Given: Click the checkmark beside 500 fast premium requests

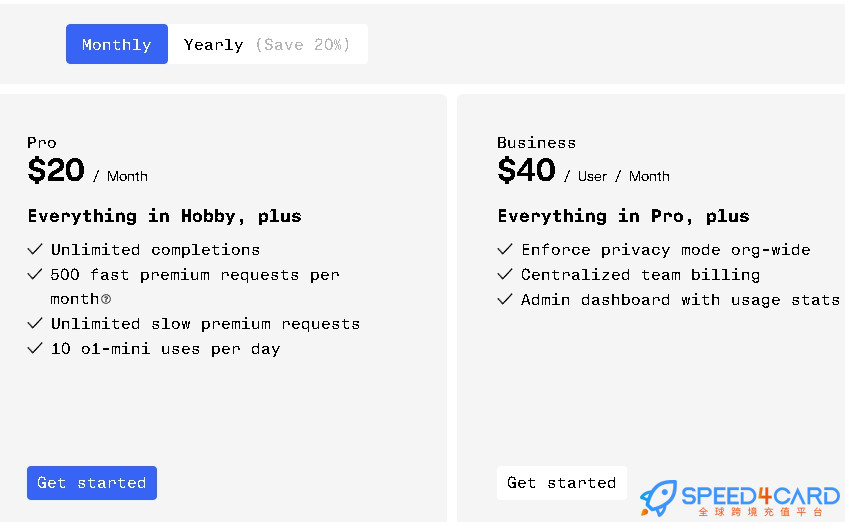Looking at the screenshot, I should pos(34,274).
